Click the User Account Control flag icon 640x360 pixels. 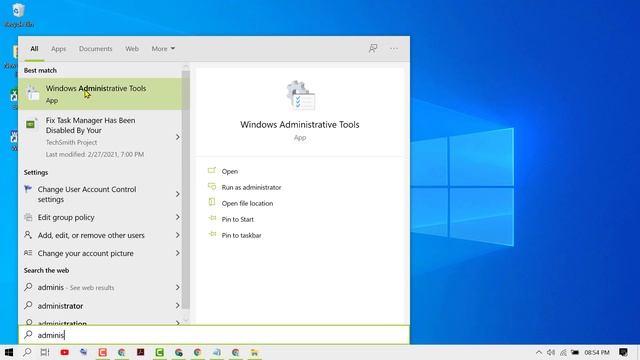(x=28, y=189)
